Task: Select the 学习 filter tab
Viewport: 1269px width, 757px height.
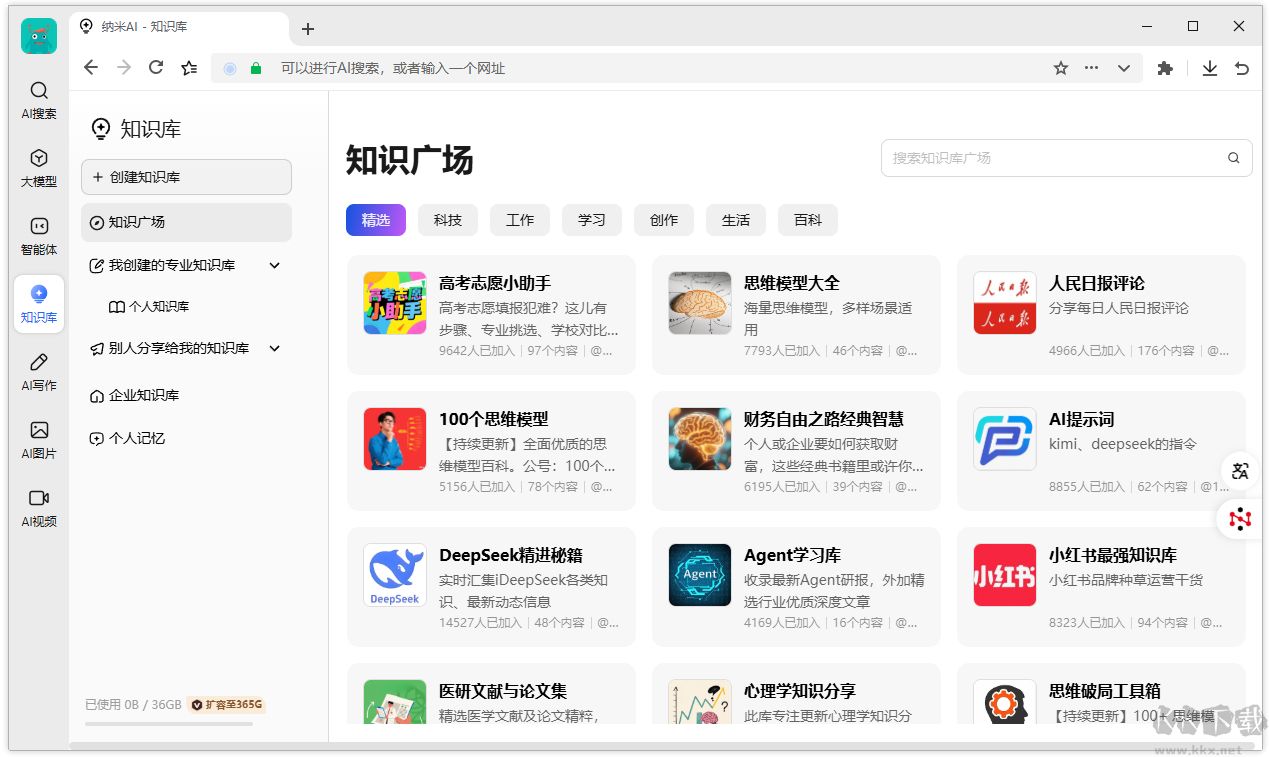Action: coord(591,220)
